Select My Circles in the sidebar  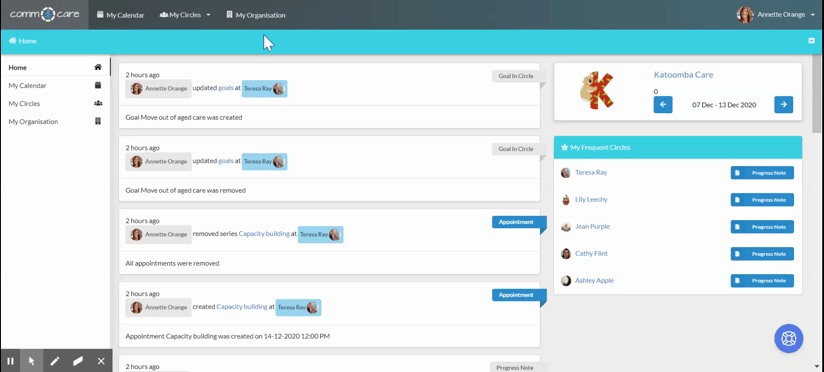point(55,104)
